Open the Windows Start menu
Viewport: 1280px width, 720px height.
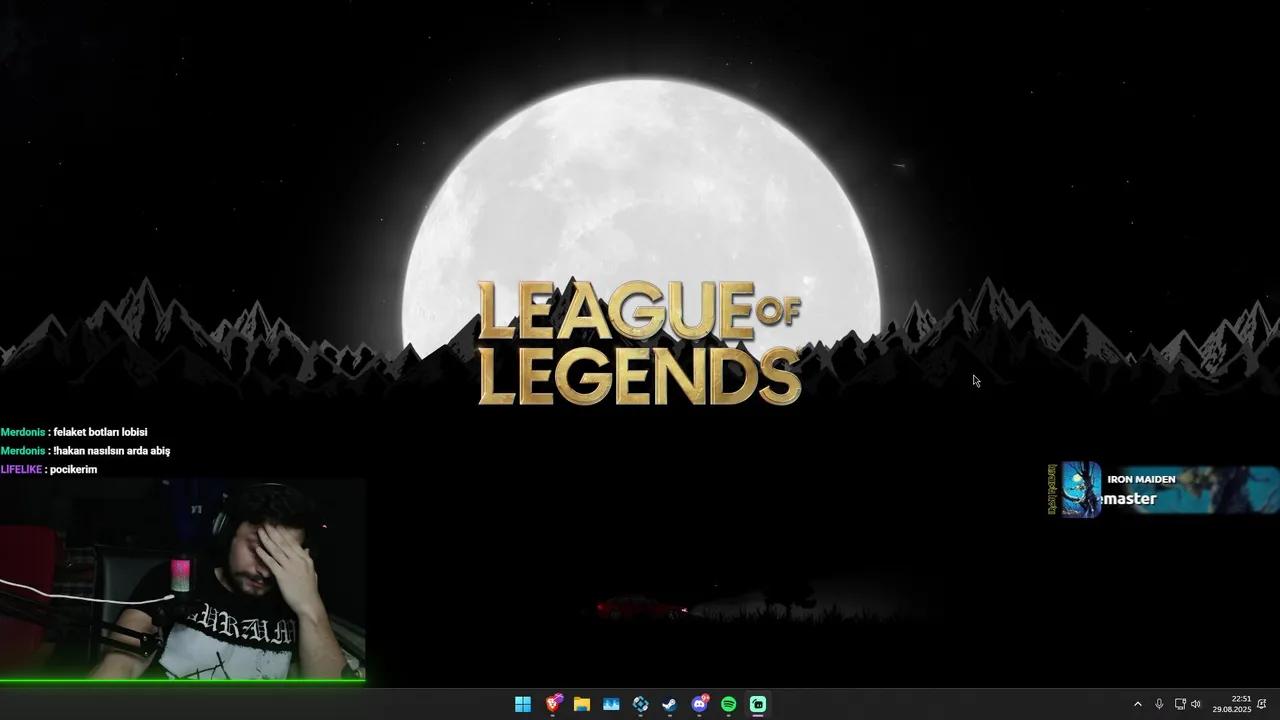pos(523,704)
